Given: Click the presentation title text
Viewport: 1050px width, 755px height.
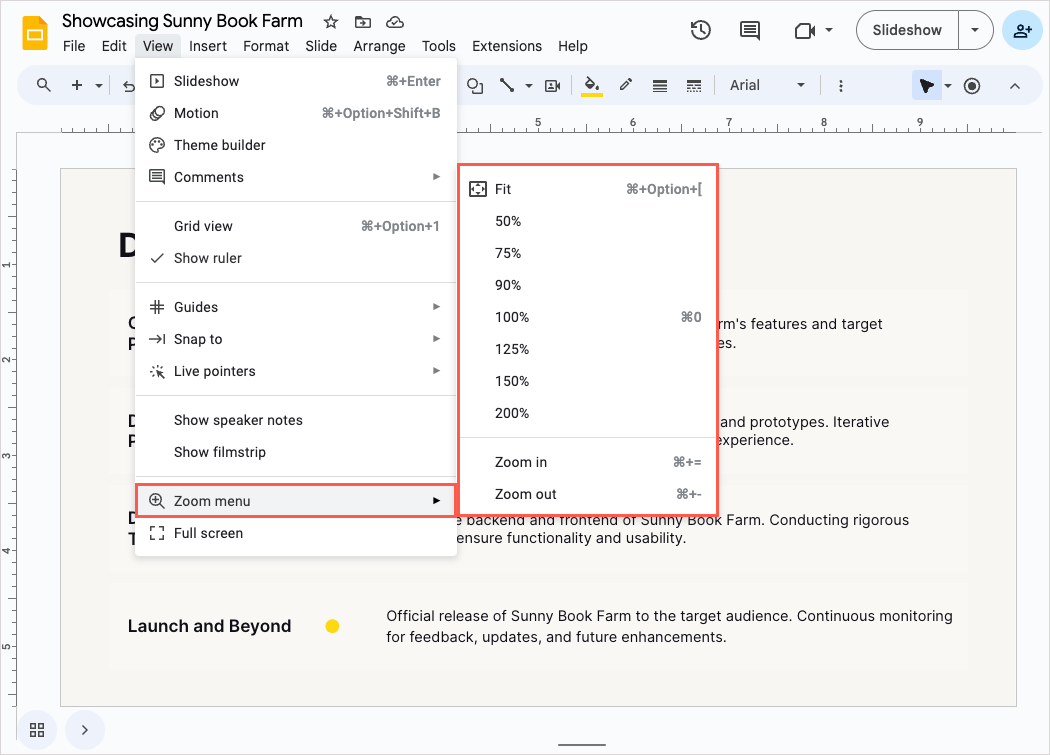Looking at the screenshot, I should pyautogui.click(x=182, y=21).
